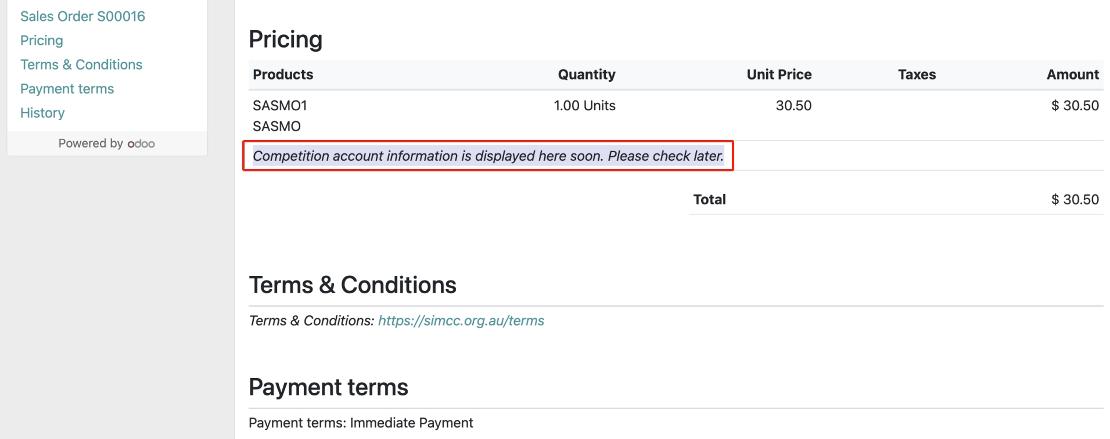Click the Pricing section heading

(x=285, y=40)
